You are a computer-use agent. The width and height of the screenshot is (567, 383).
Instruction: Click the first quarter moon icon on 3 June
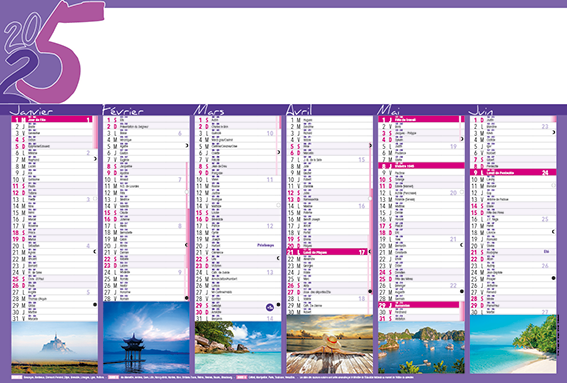point(554,132)
